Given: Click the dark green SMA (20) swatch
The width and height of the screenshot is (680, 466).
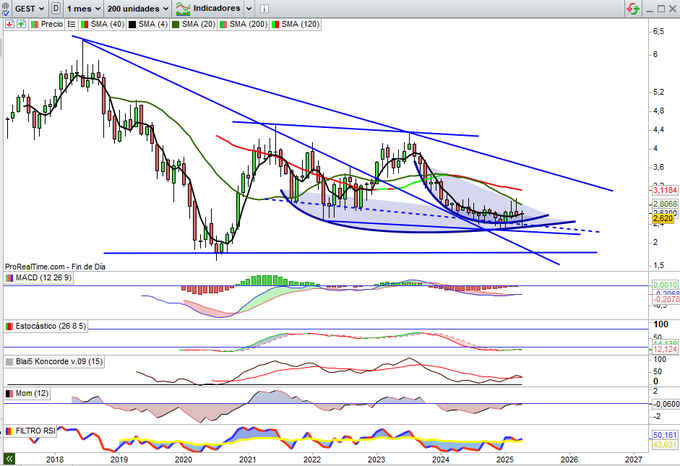Looking at the screenshot, I should pyautogui.click(x=176, y=24).
